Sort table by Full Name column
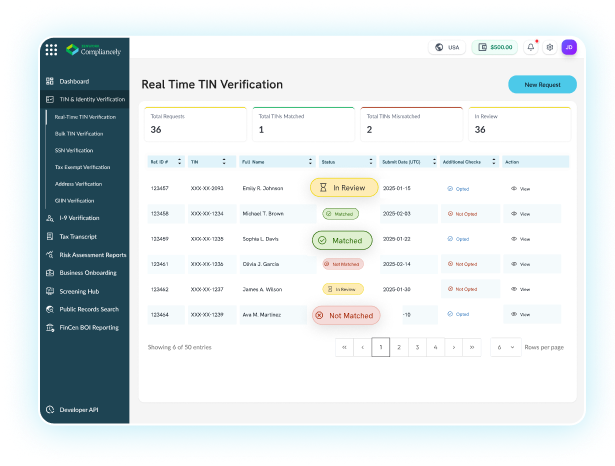Screen dimensions: 615x466 [x=275, y=161]
